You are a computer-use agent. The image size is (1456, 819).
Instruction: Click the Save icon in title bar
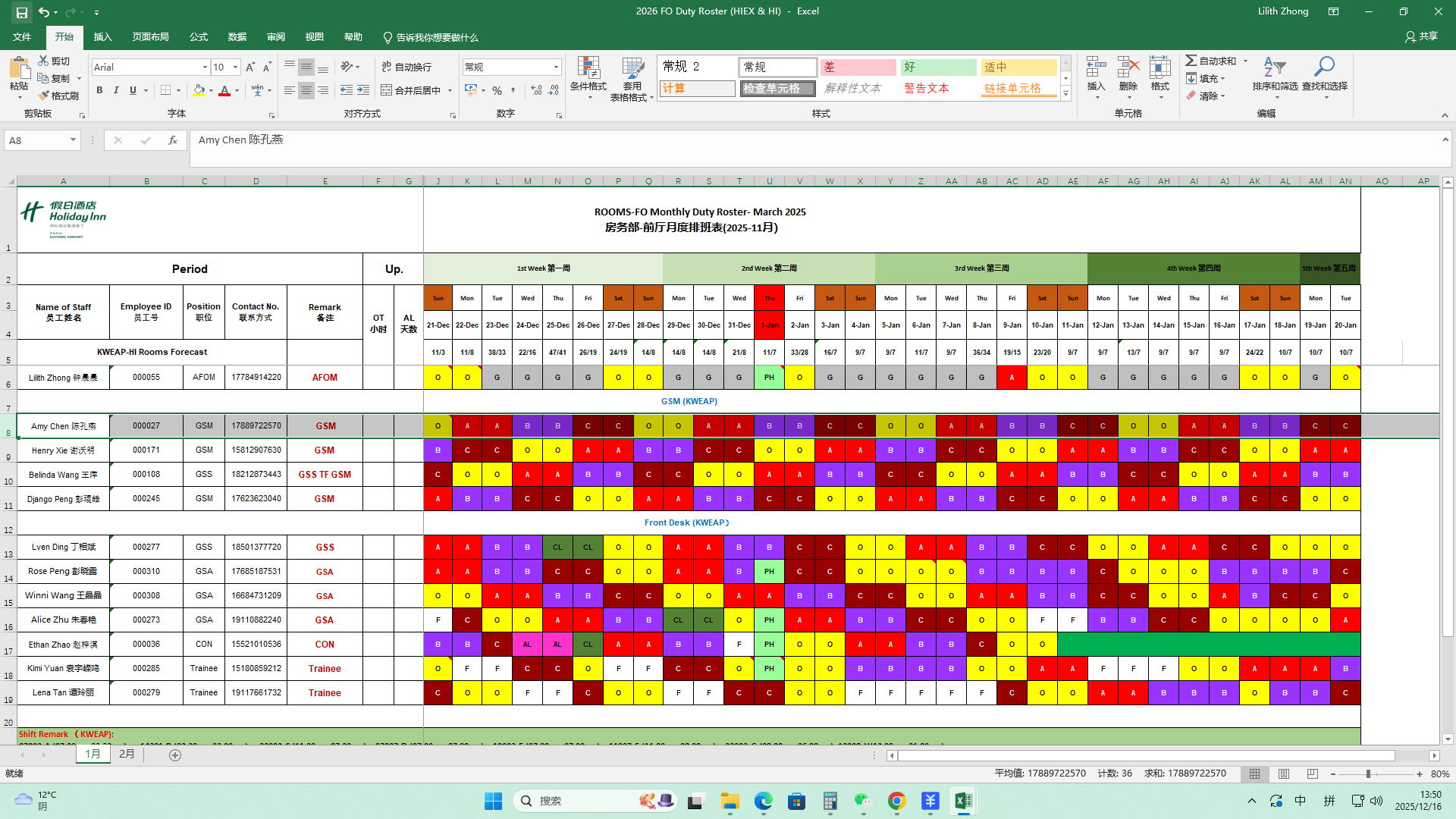coord(21,12)
